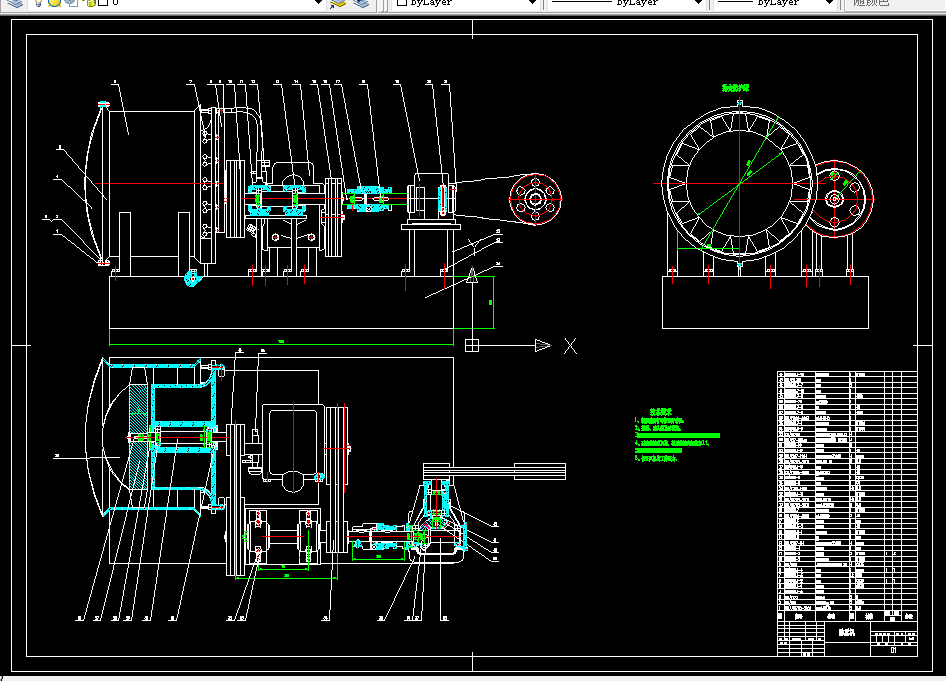This screenshot has width=946, height=681.
Task: Open the ByLayer linetype dropdown
Action: coord(626,3)
